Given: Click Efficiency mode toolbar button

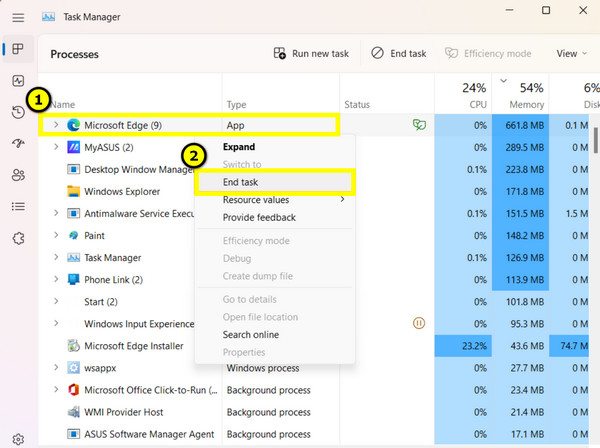Looking at the screenshot, I should [488, 54].
